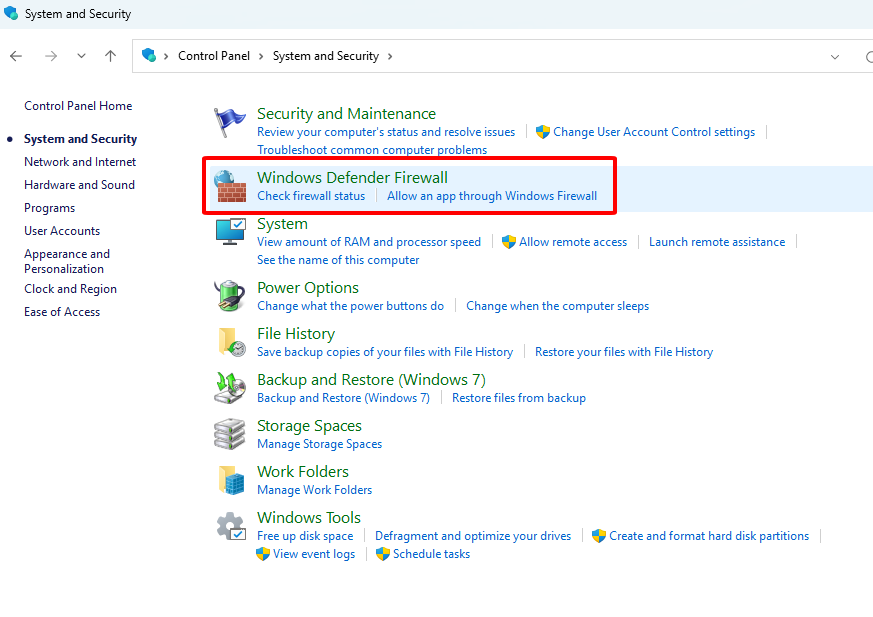Click Control Panel in the breadcrumb

(214, 56)
